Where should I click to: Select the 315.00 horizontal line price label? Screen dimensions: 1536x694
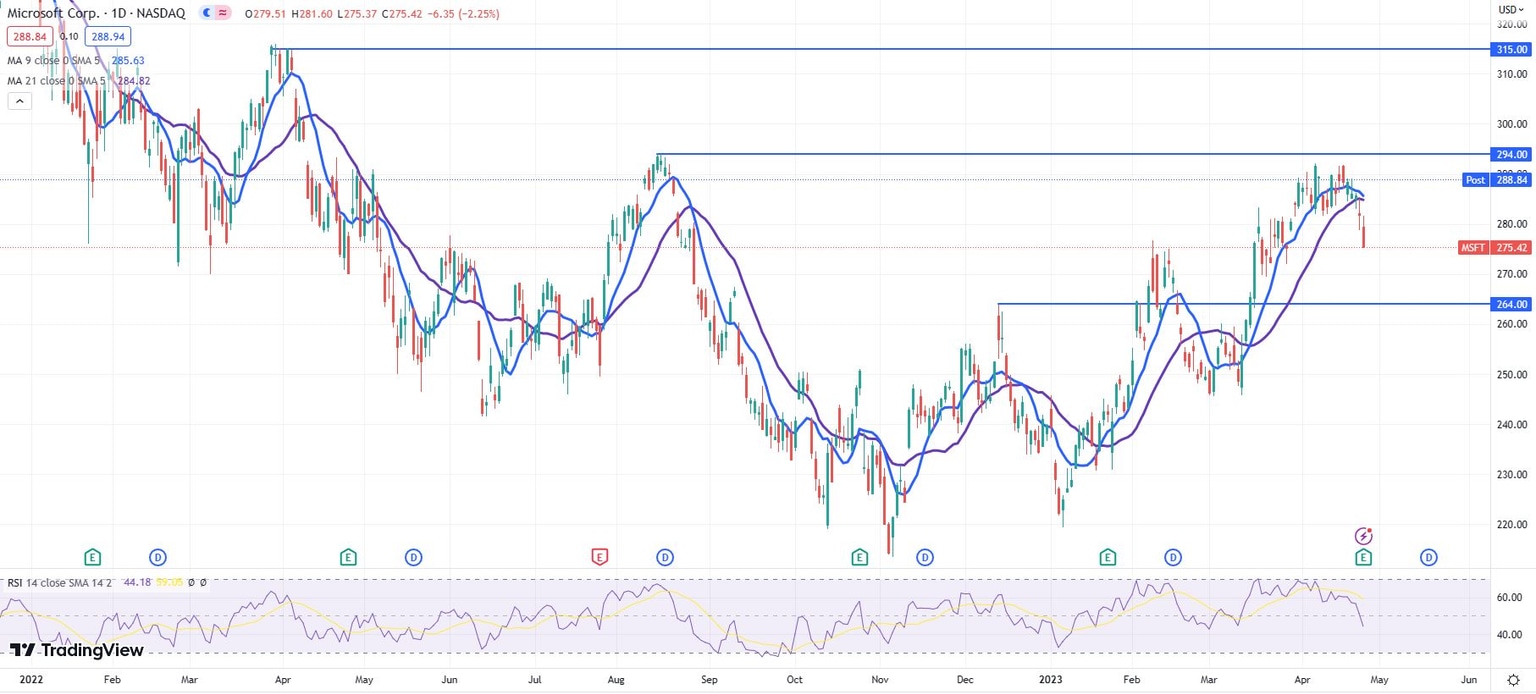tap(1510, 49)
